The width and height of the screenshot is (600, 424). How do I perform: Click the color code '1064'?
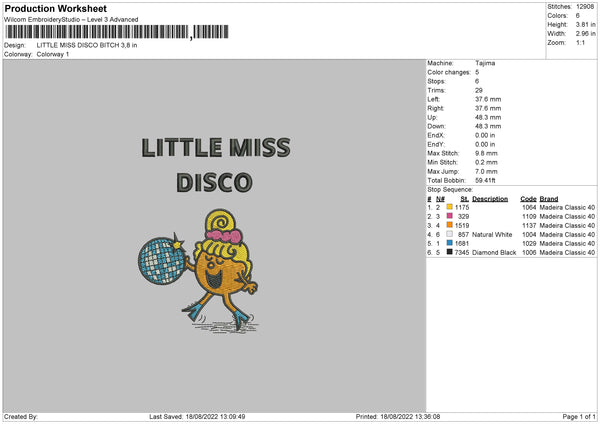pos(529,207)
